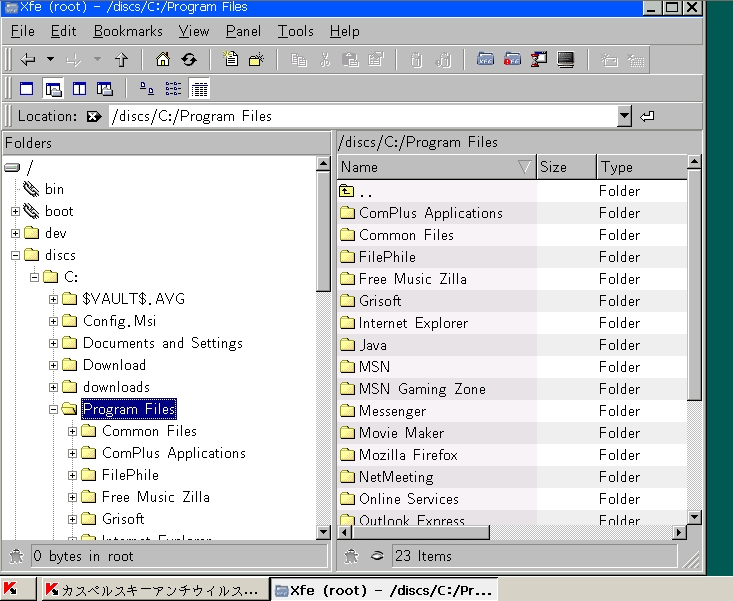Toggle hidden folders in Folders panel status bar

16,556
